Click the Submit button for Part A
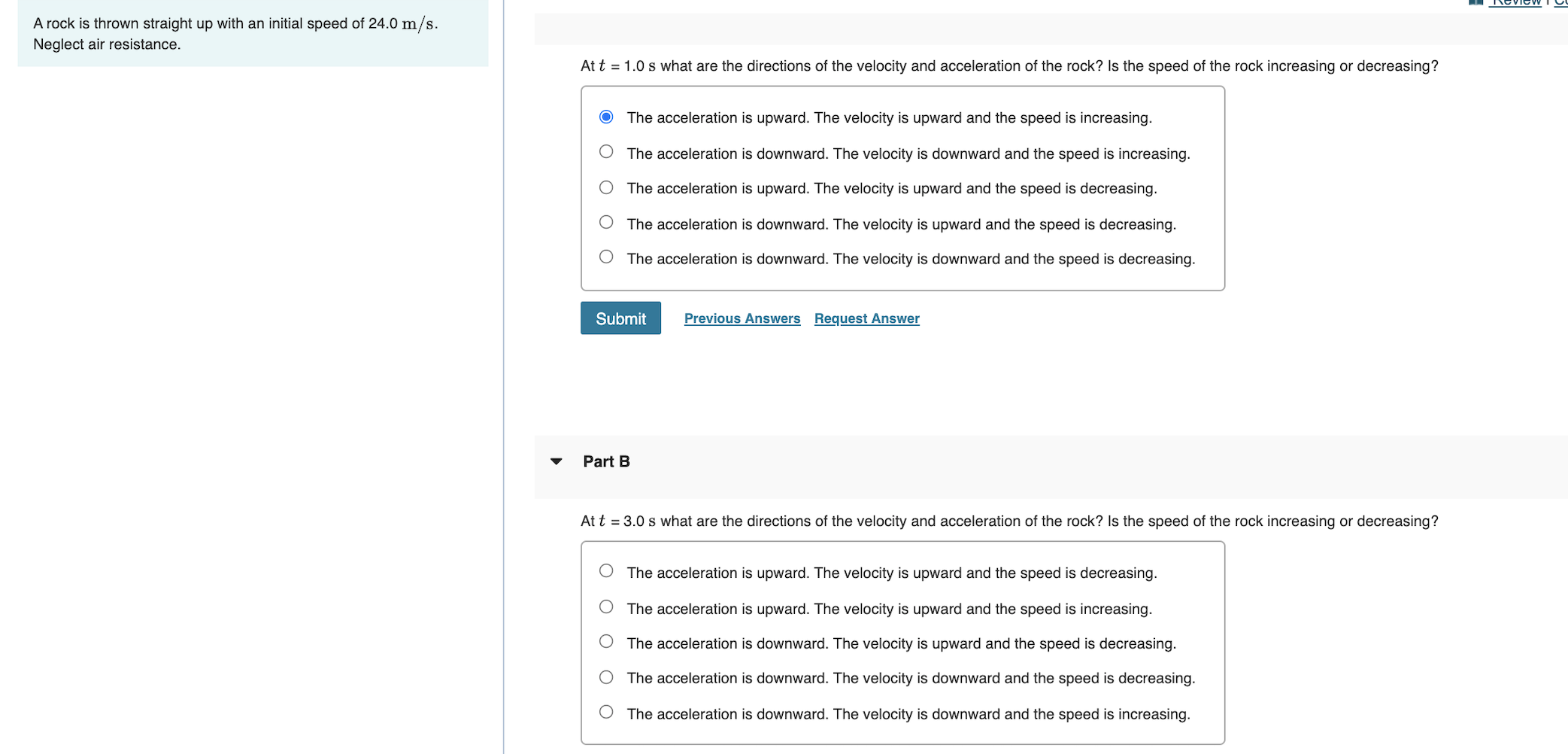 coord(620,318)
